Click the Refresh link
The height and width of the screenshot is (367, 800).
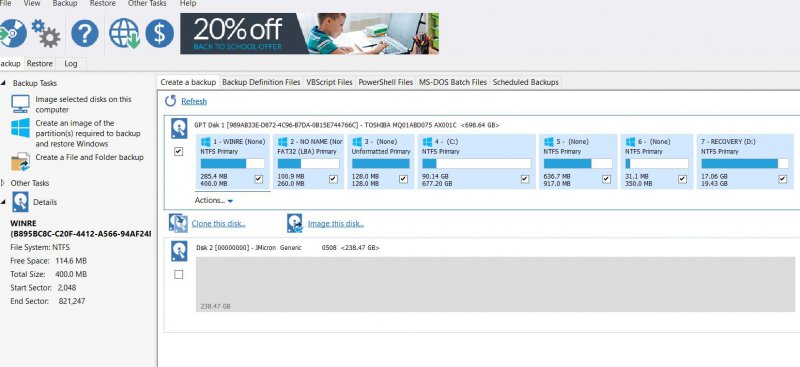(x=194, y=102)
